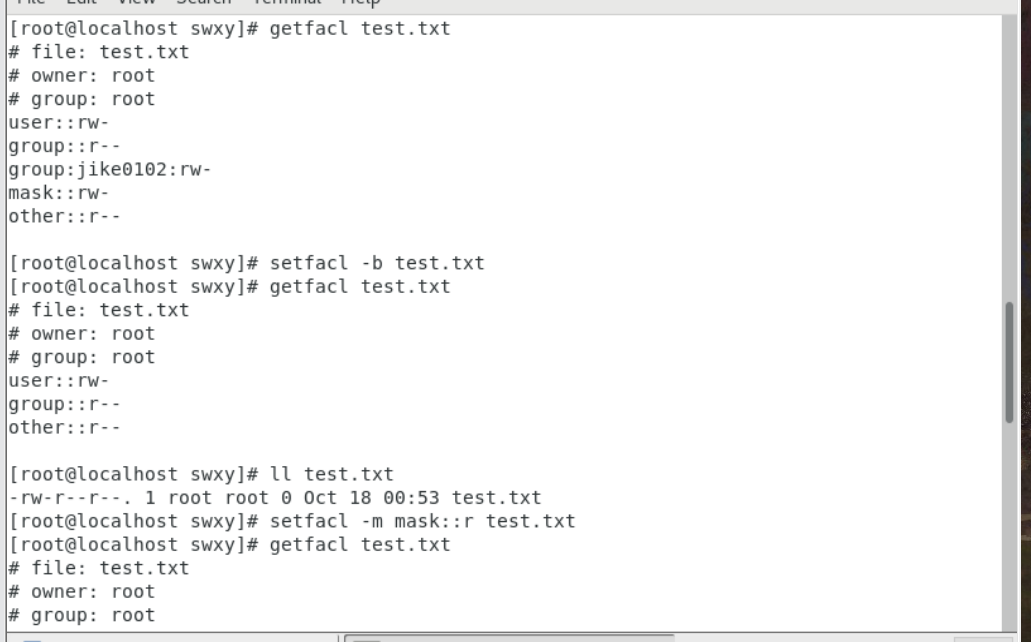
Task: Click the scrollbar track above the thumb
Action: (1010, 150)
